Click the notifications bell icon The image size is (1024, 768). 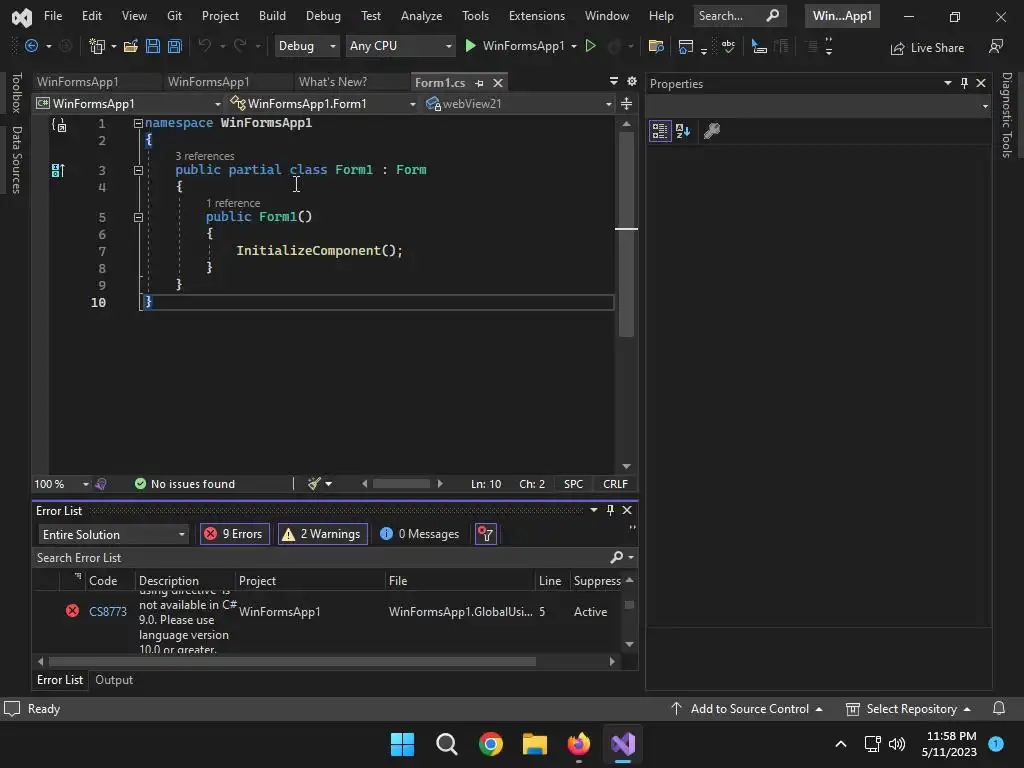click(x=999, y=709)
